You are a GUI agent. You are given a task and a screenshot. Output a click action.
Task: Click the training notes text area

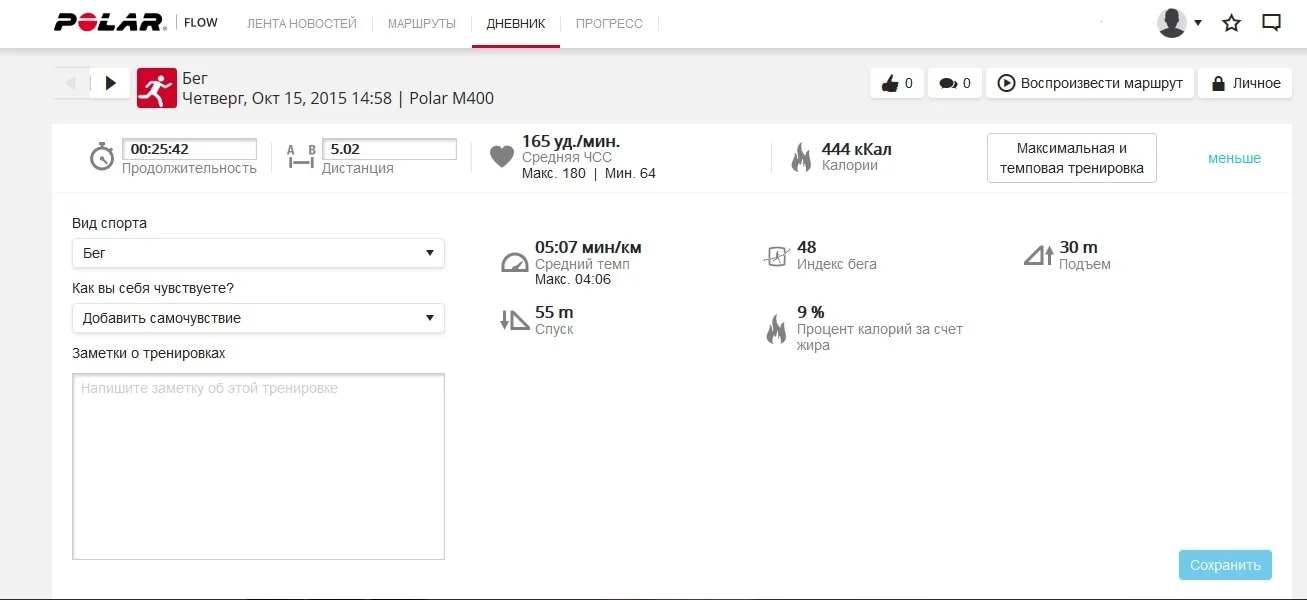coord(258,466)
